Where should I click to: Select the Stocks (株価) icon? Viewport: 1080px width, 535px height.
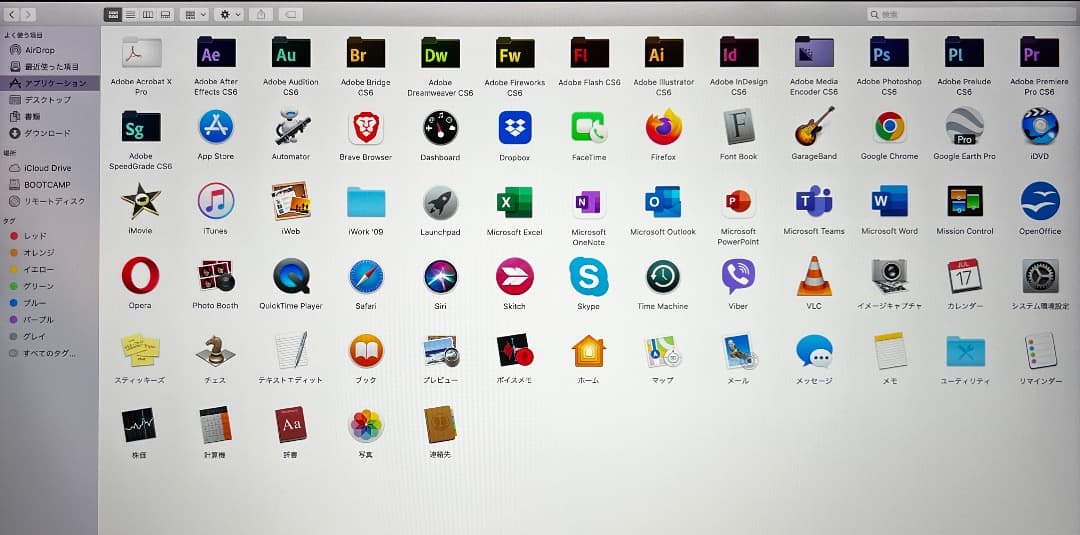(x=138, y=425)
